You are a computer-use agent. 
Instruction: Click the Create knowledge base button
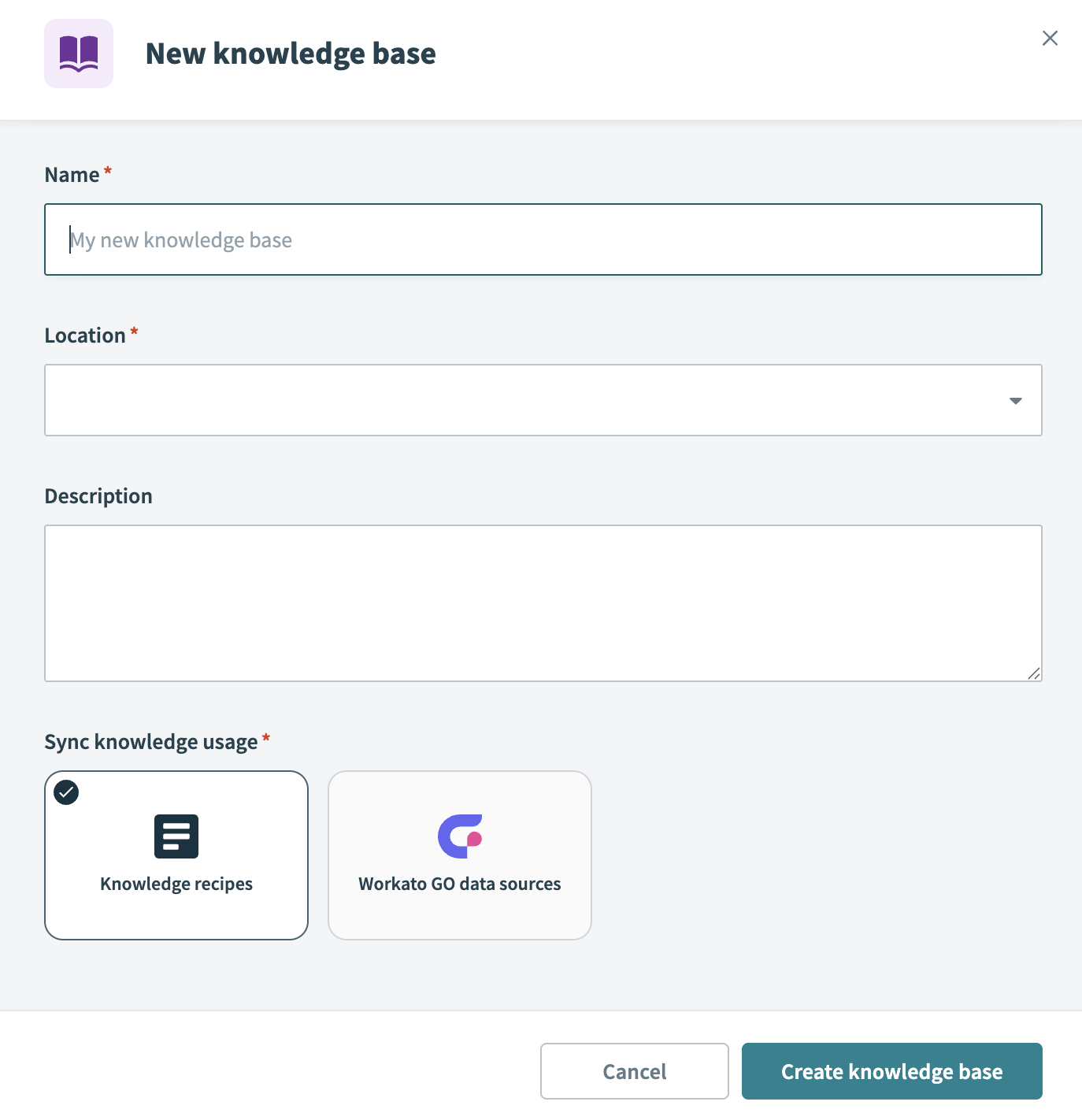pos(891,1071)
